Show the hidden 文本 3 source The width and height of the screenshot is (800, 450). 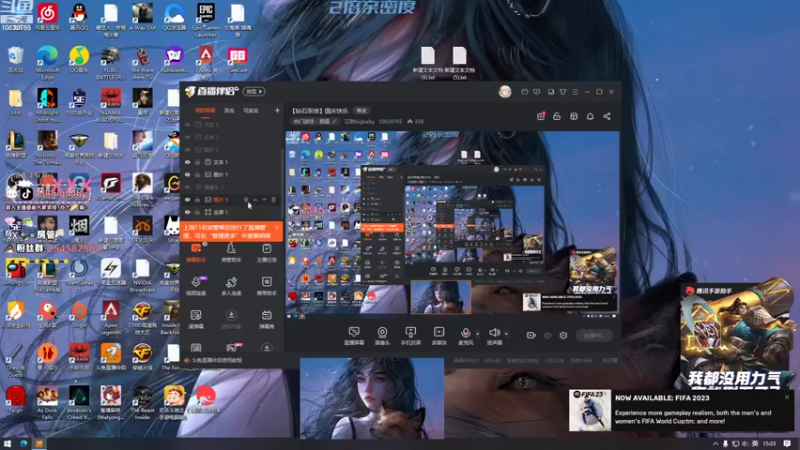(187, 124)
